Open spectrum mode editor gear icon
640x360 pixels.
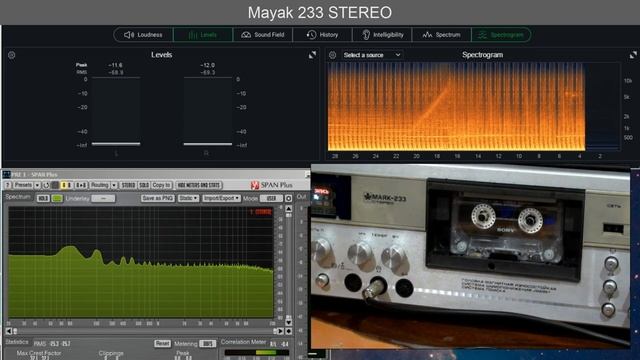coord(289,198)
